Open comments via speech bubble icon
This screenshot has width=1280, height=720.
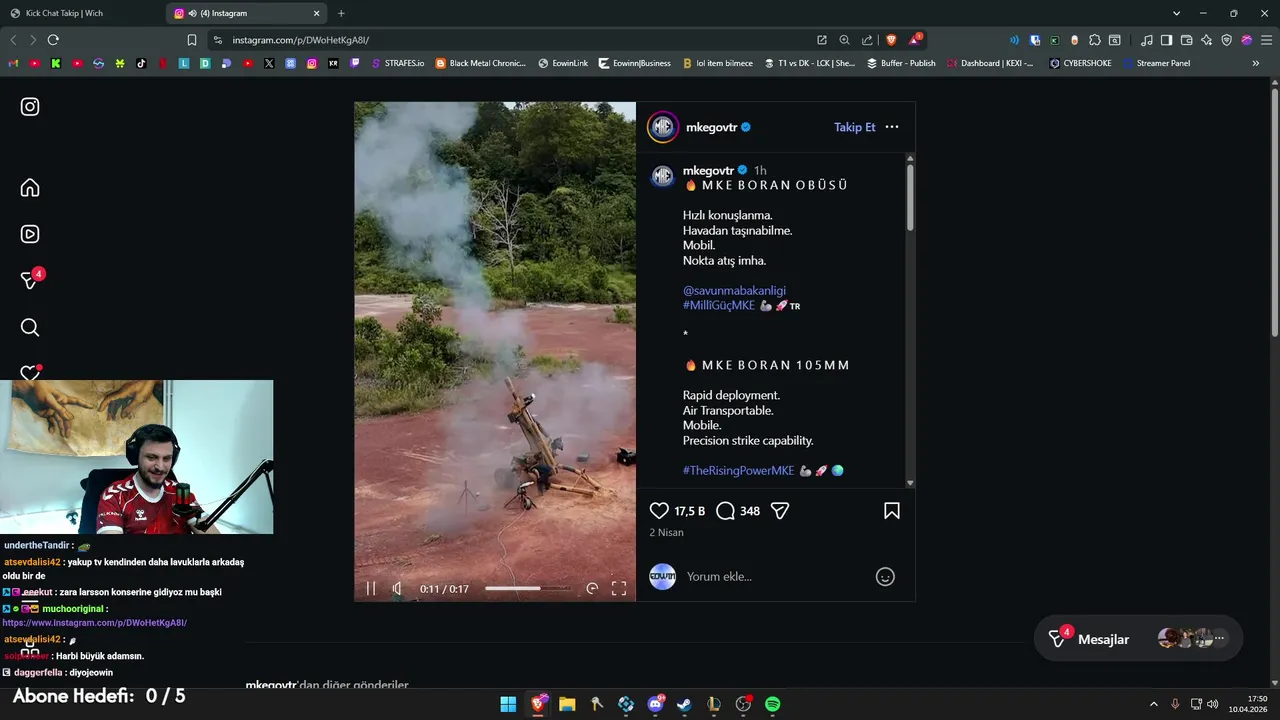(x=726, y=511)
